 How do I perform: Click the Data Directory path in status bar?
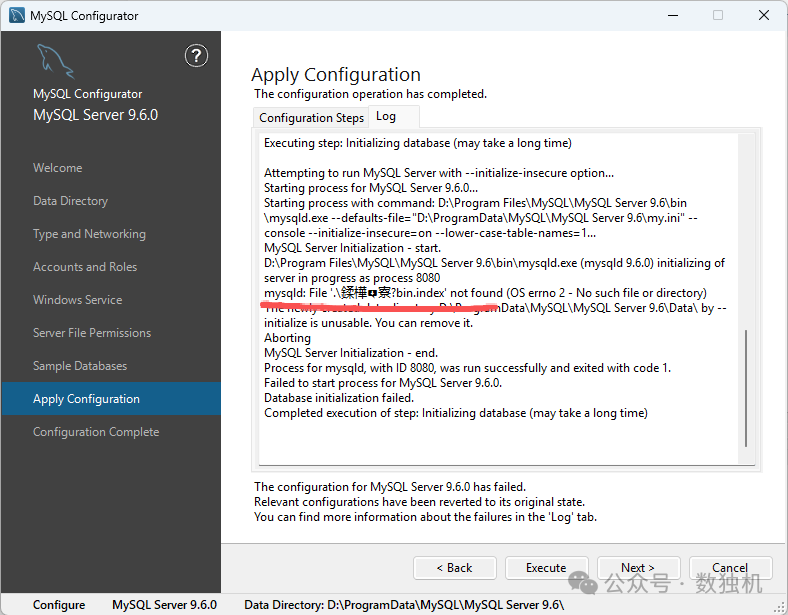pyautogui.click(x=404, y=605)
